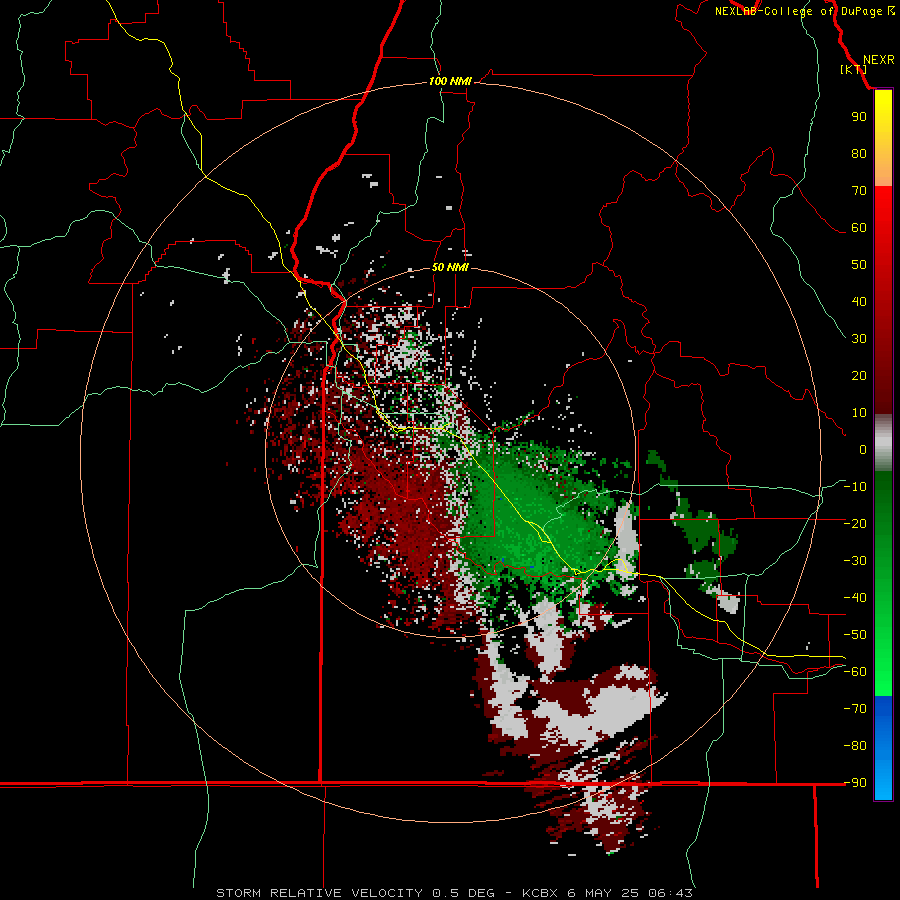Click the 20 value on the velocity scale
The height and width of the screenshot is (900, 900).
pos(859,376)
